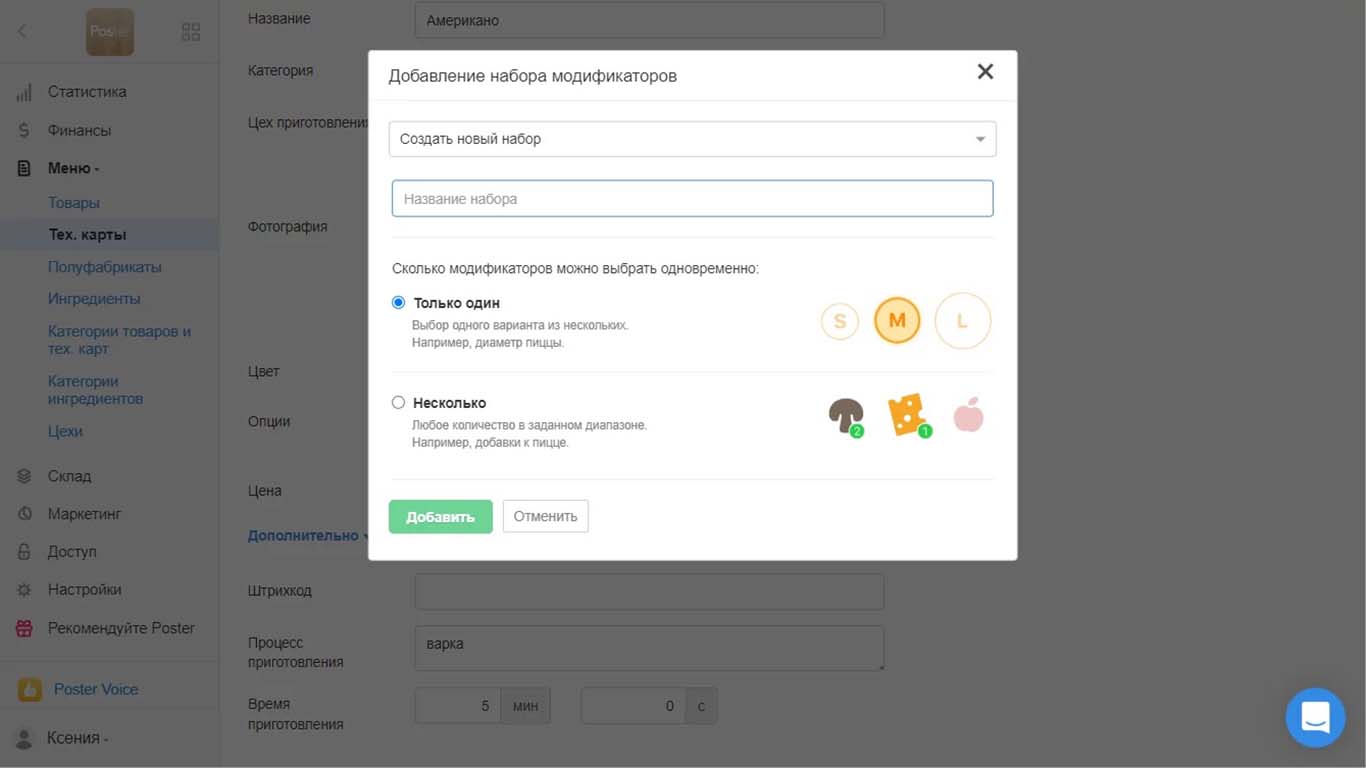Click the Штрихкод input field
Image resolution: width=1366 pixels, height=768 pixels.
[x=649, y=591]
